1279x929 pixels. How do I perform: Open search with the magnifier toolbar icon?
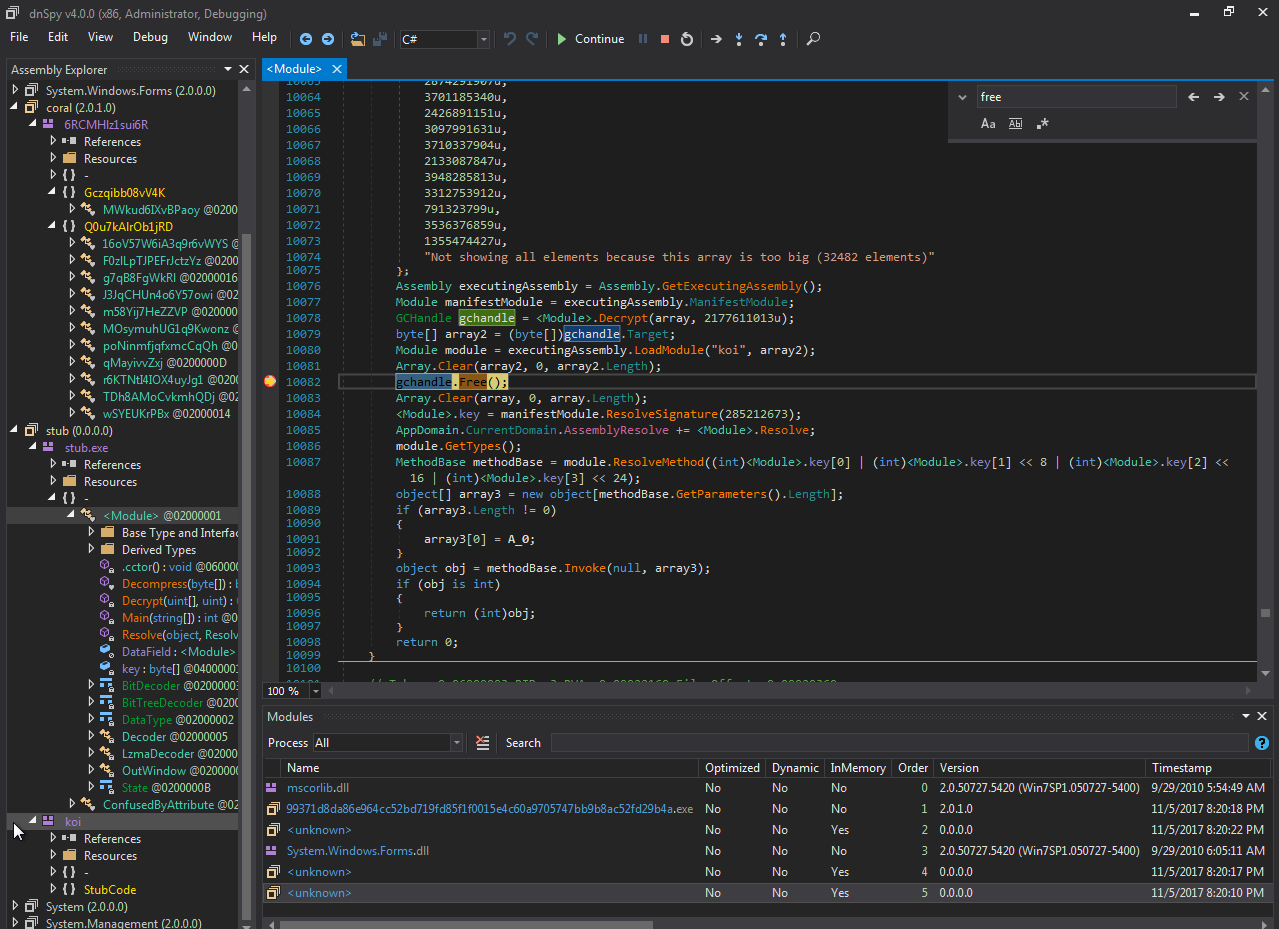tap(813, 39)
